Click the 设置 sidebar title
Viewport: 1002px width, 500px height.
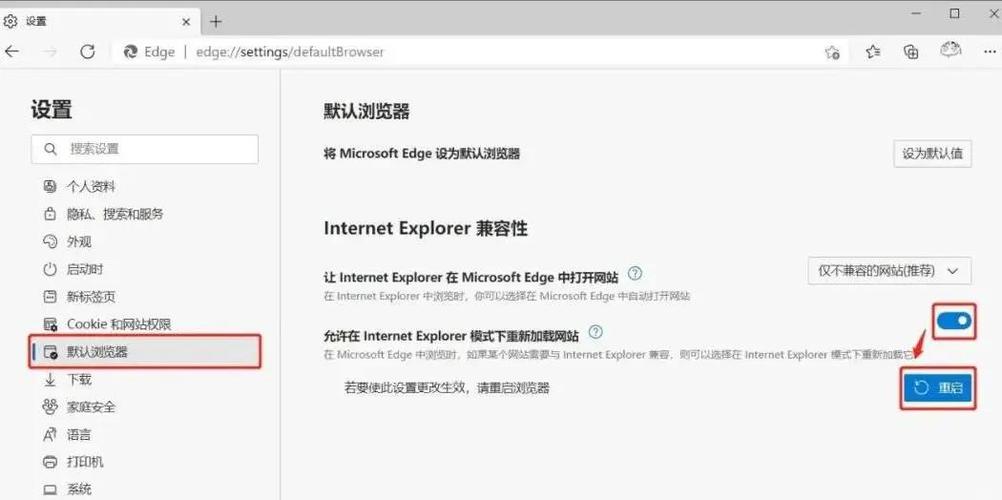[x=51, y=109]
